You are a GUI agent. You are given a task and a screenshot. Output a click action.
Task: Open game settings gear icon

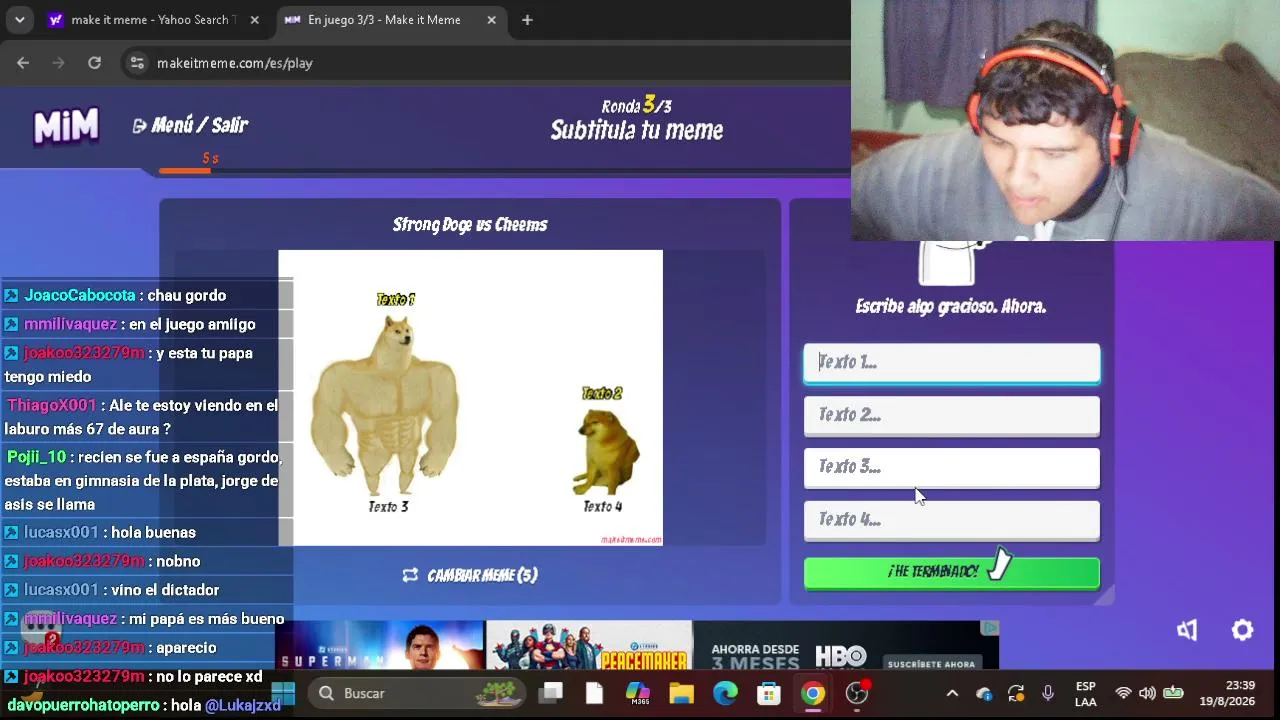(x=1242, y=630)
